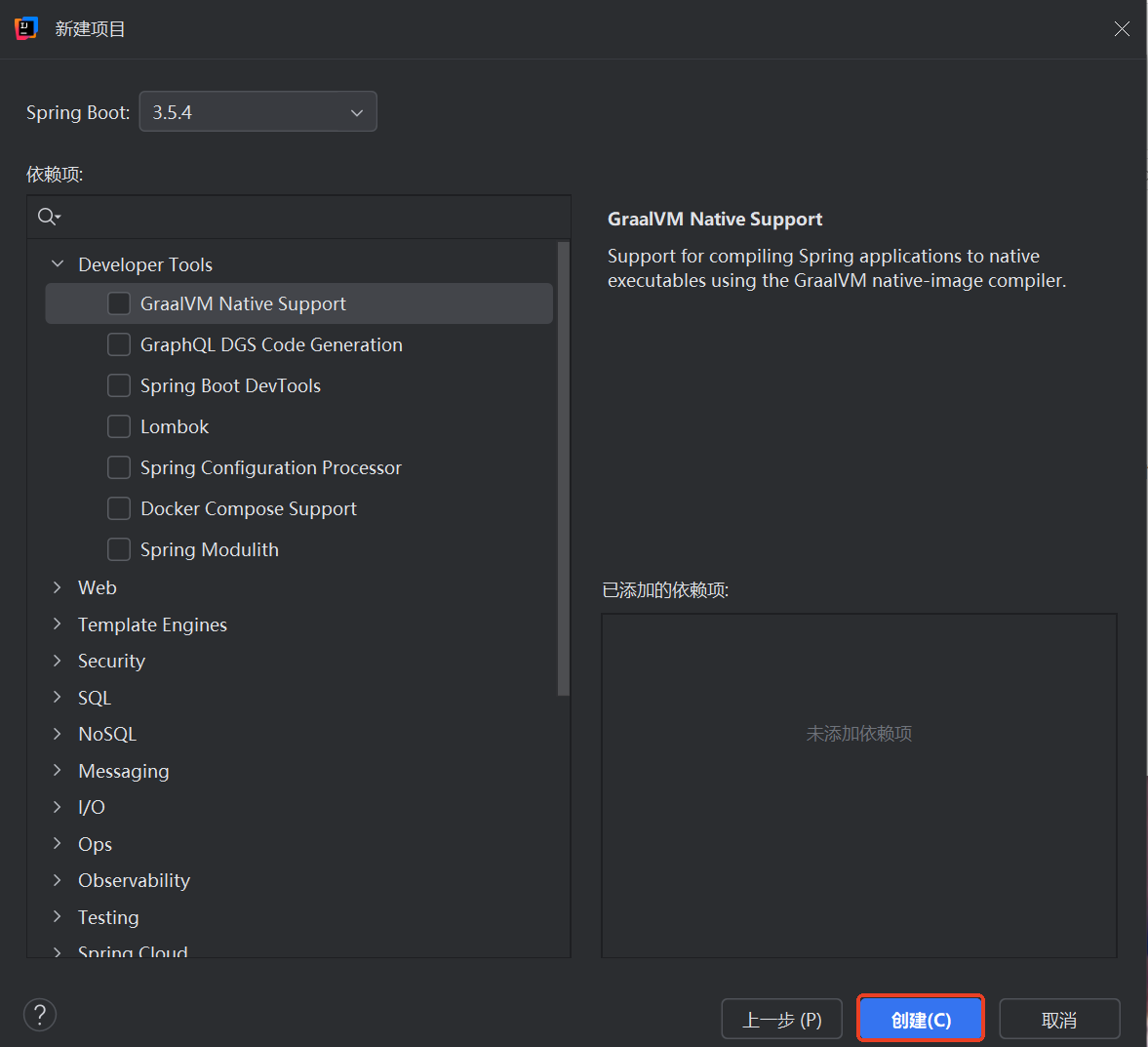Expand the Security category
Image resolution: width=1148 pixels, height=1047 pixels.
coord(58,661)
